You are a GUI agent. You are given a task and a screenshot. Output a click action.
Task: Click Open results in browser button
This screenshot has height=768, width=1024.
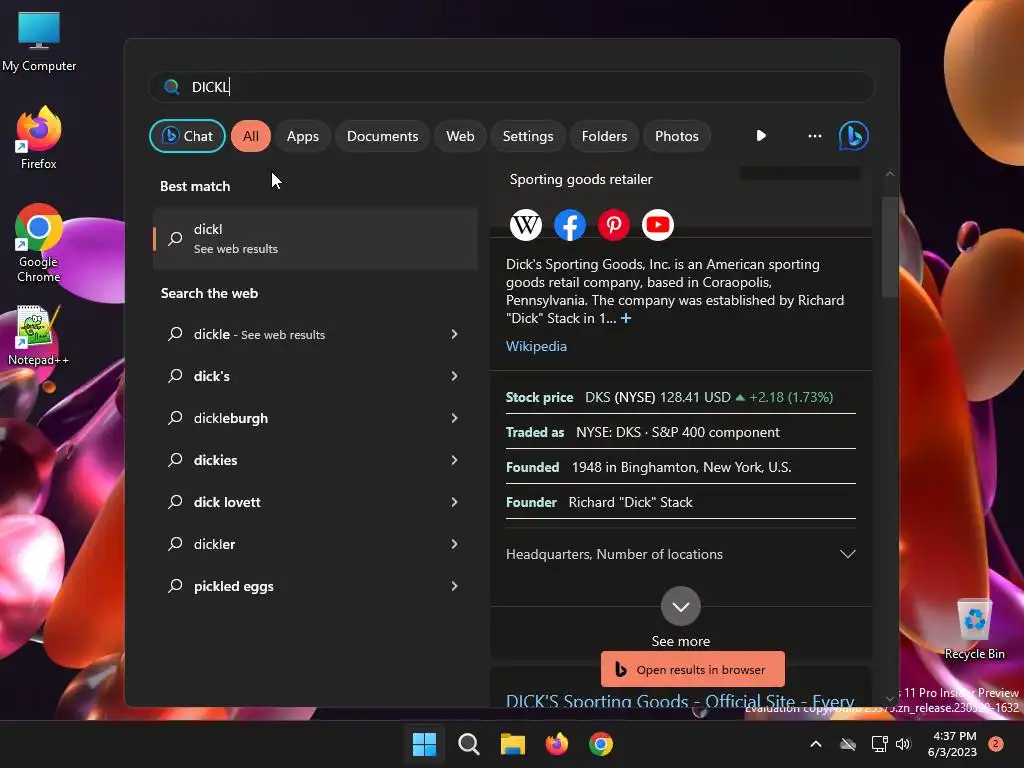point(693,669)
